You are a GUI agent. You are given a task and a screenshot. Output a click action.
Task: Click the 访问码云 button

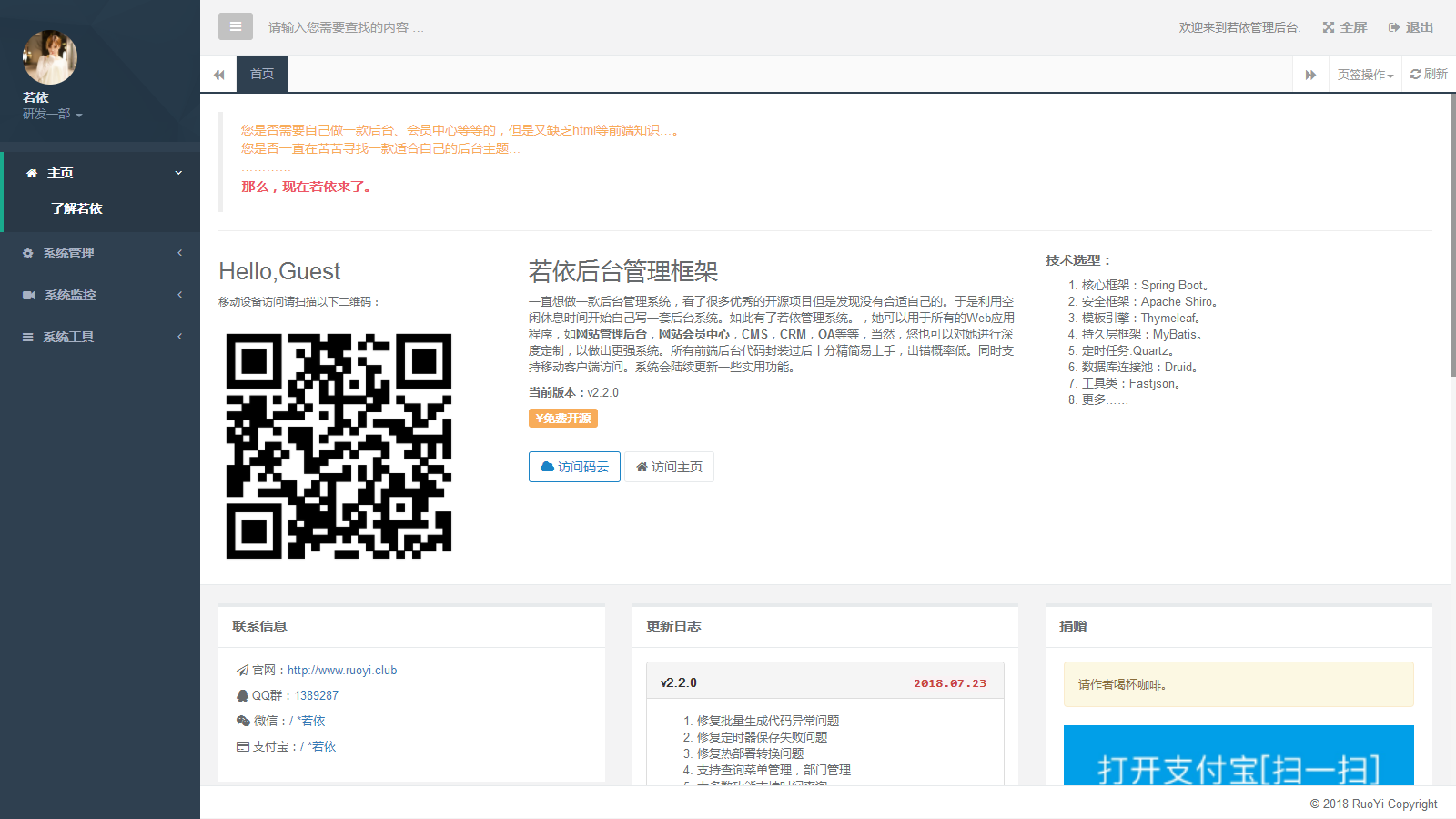(x=574, y=467)
